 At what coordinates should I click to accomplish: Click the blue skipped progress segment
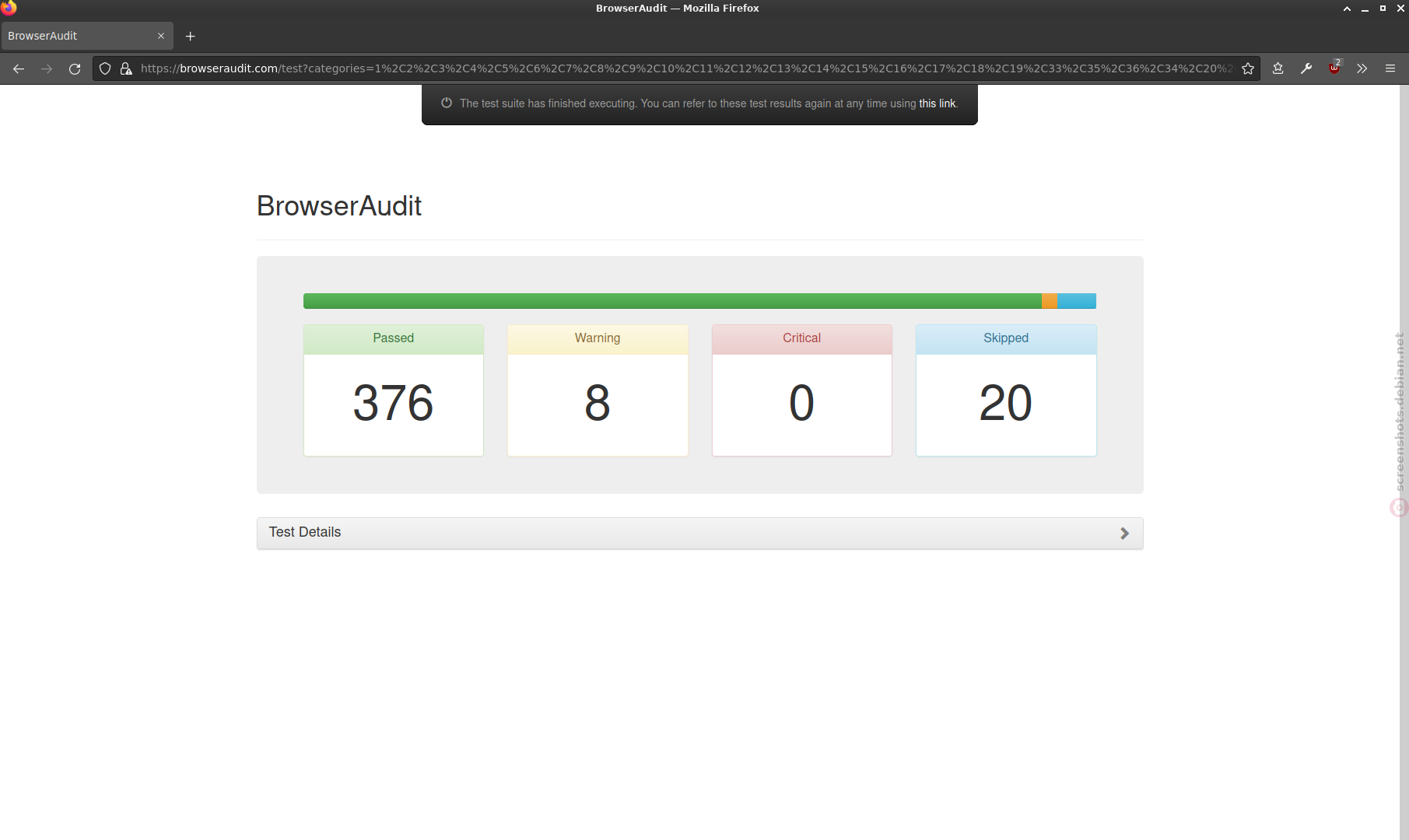click(x=1077, y=301)
